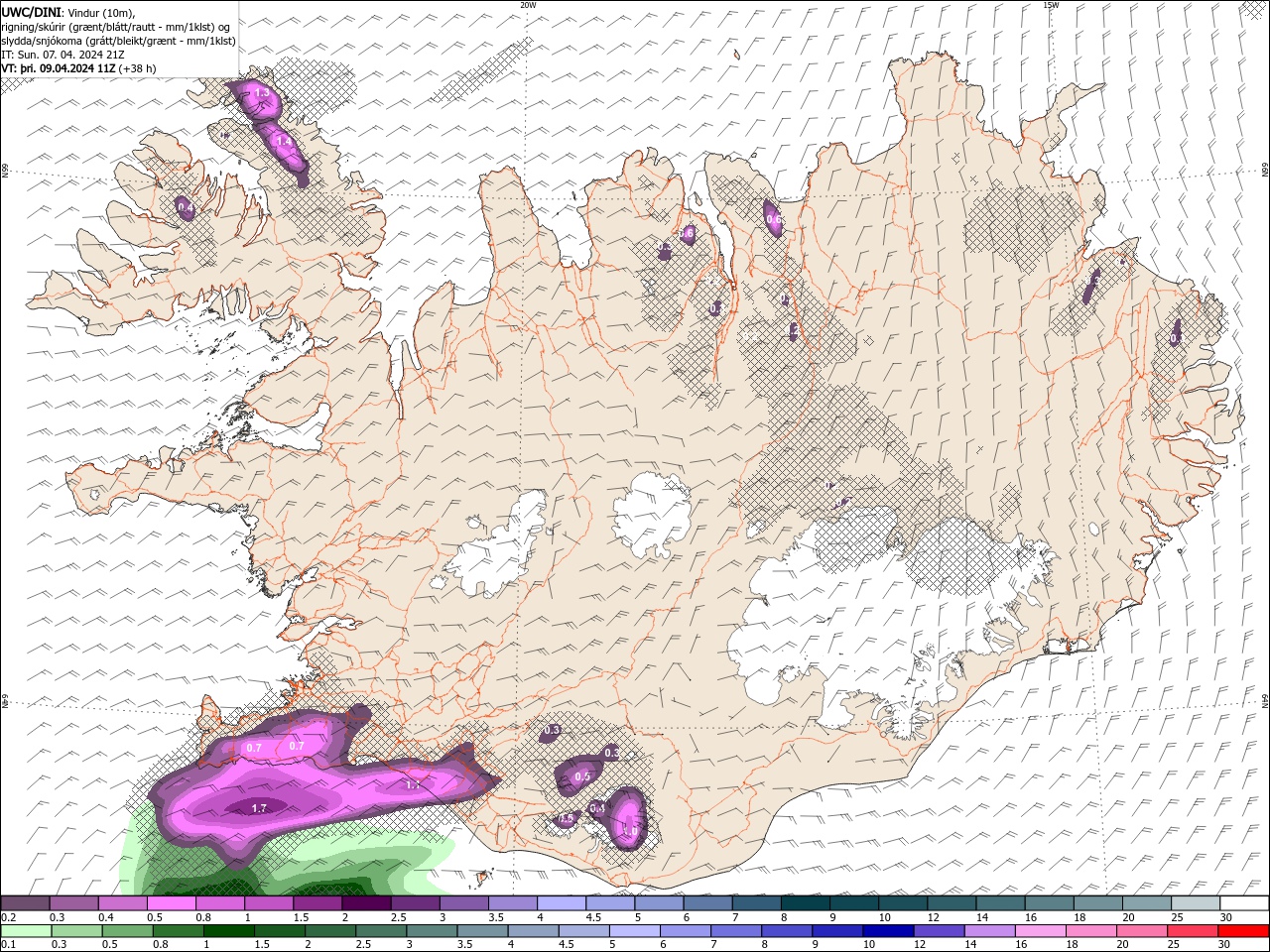Select the 1.4 value in the northwest peninsula

tap(283, 142)
